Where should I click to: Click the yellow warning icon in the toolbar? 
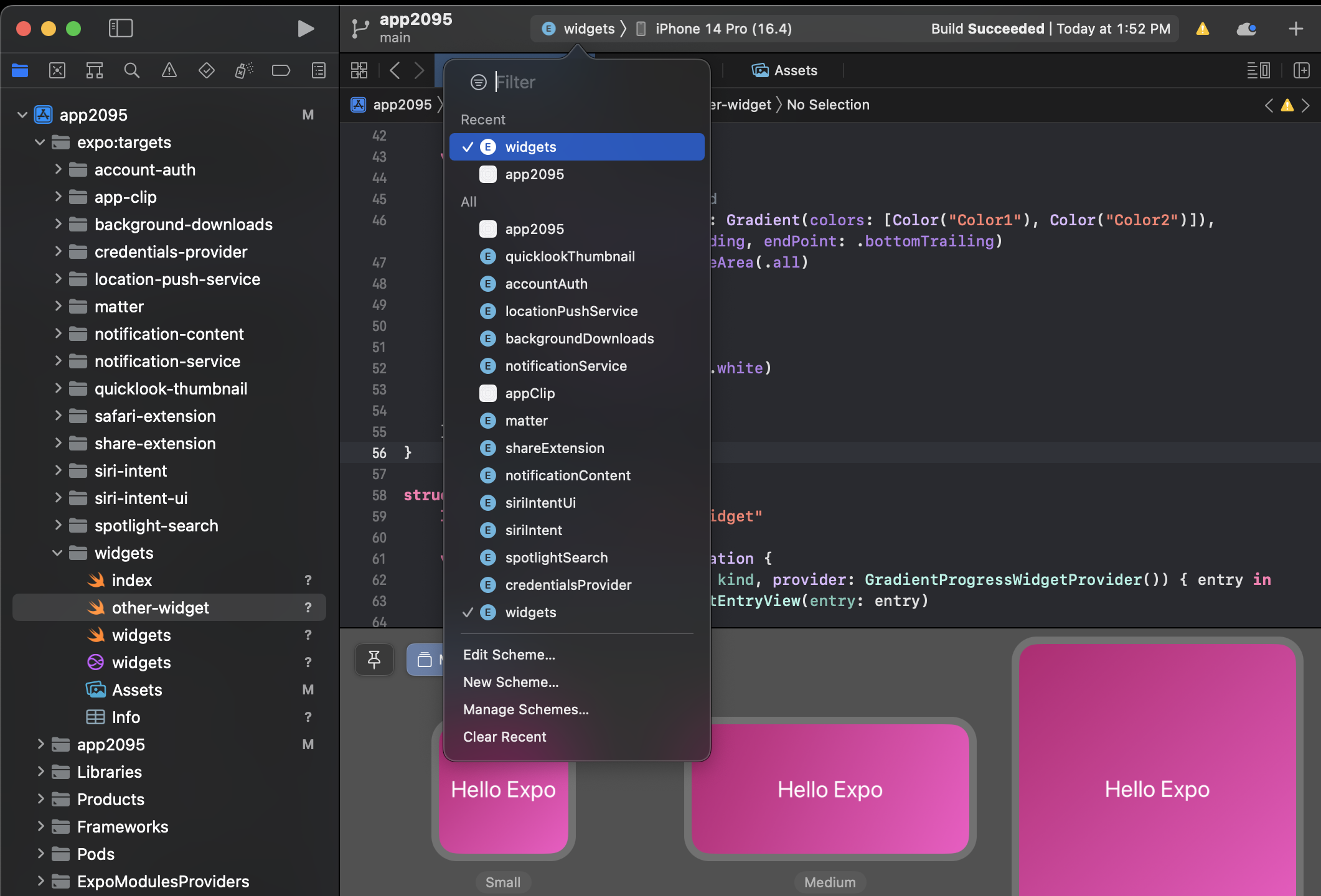[1201, 29]
